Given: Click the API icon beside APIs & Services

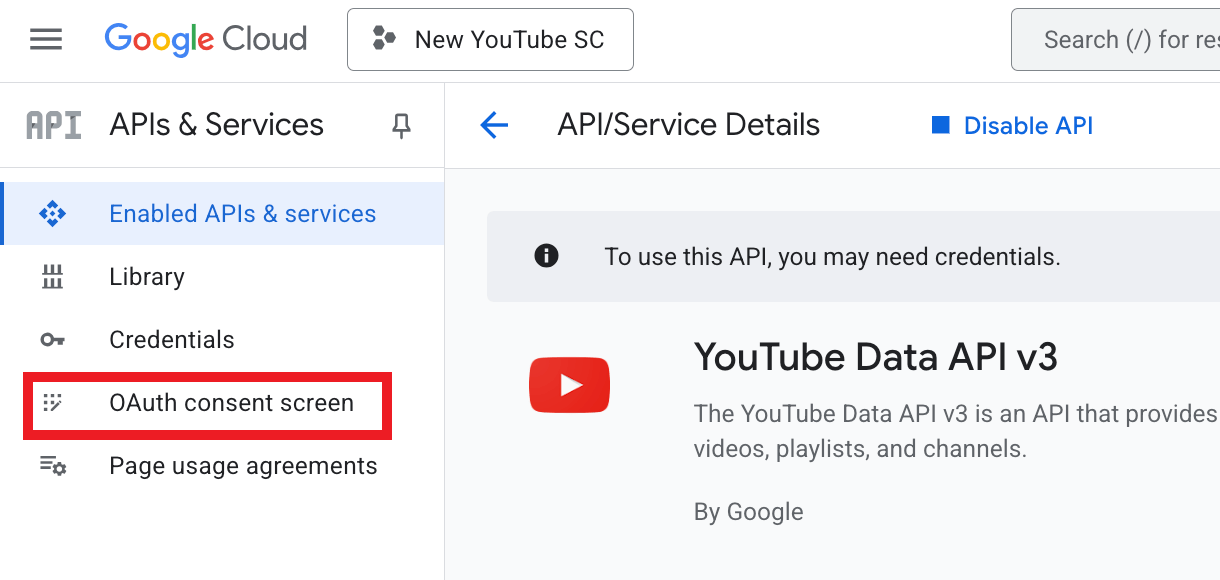Looking at the screenshot, I should point(53,125).
